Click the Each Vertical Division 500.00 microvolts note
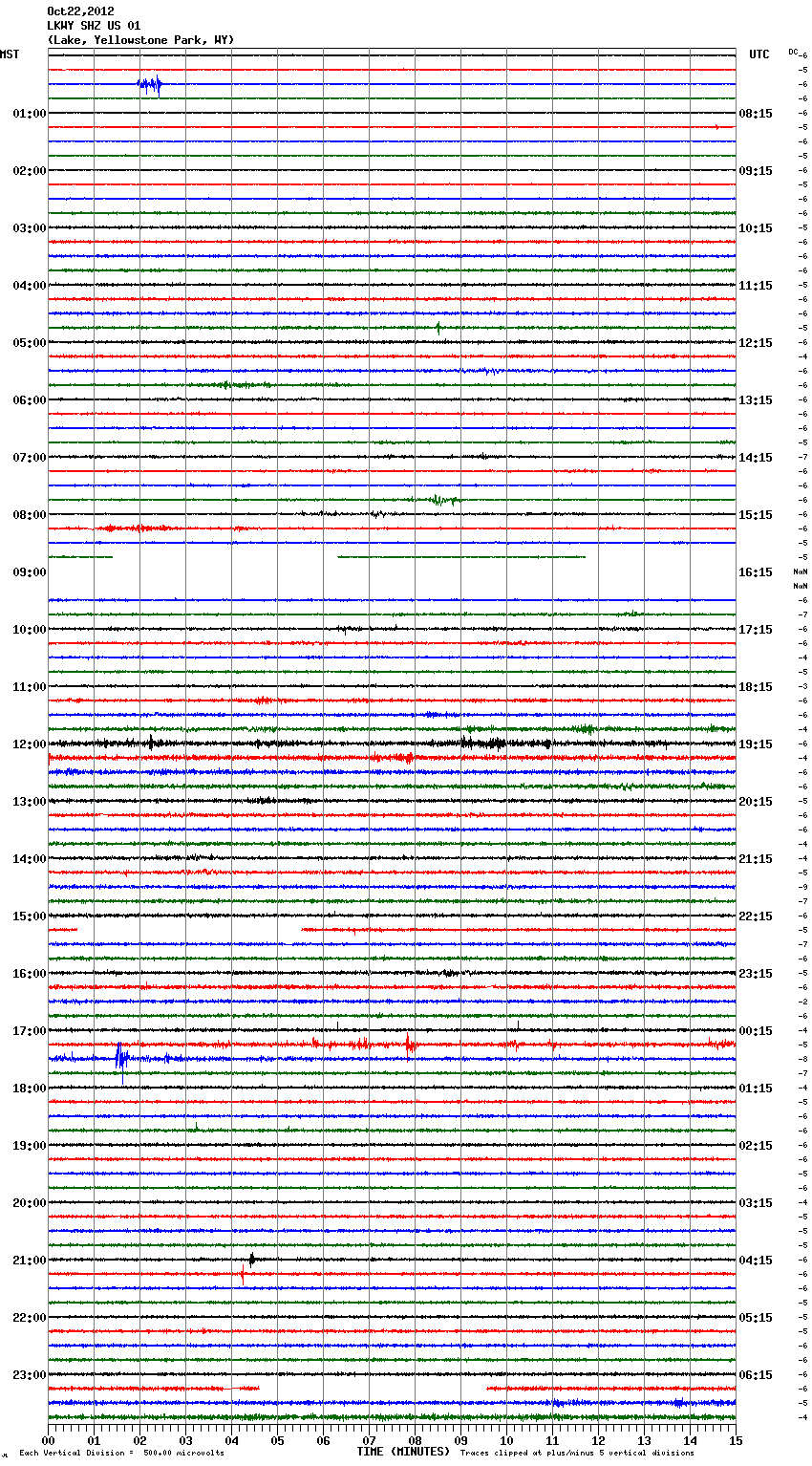Viewport: 812px width, 1466px height. pos(121,1453)
